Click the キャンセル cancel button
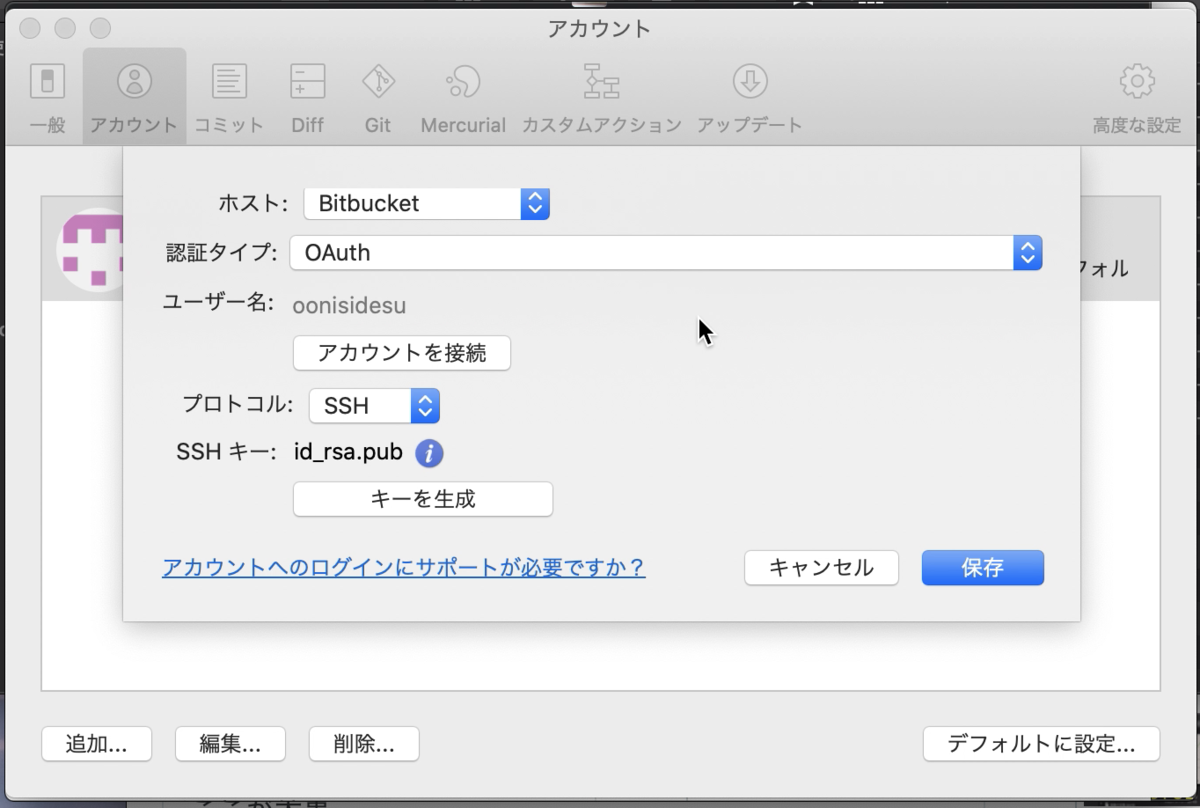1200x808 pixels. tap(821, 568)
